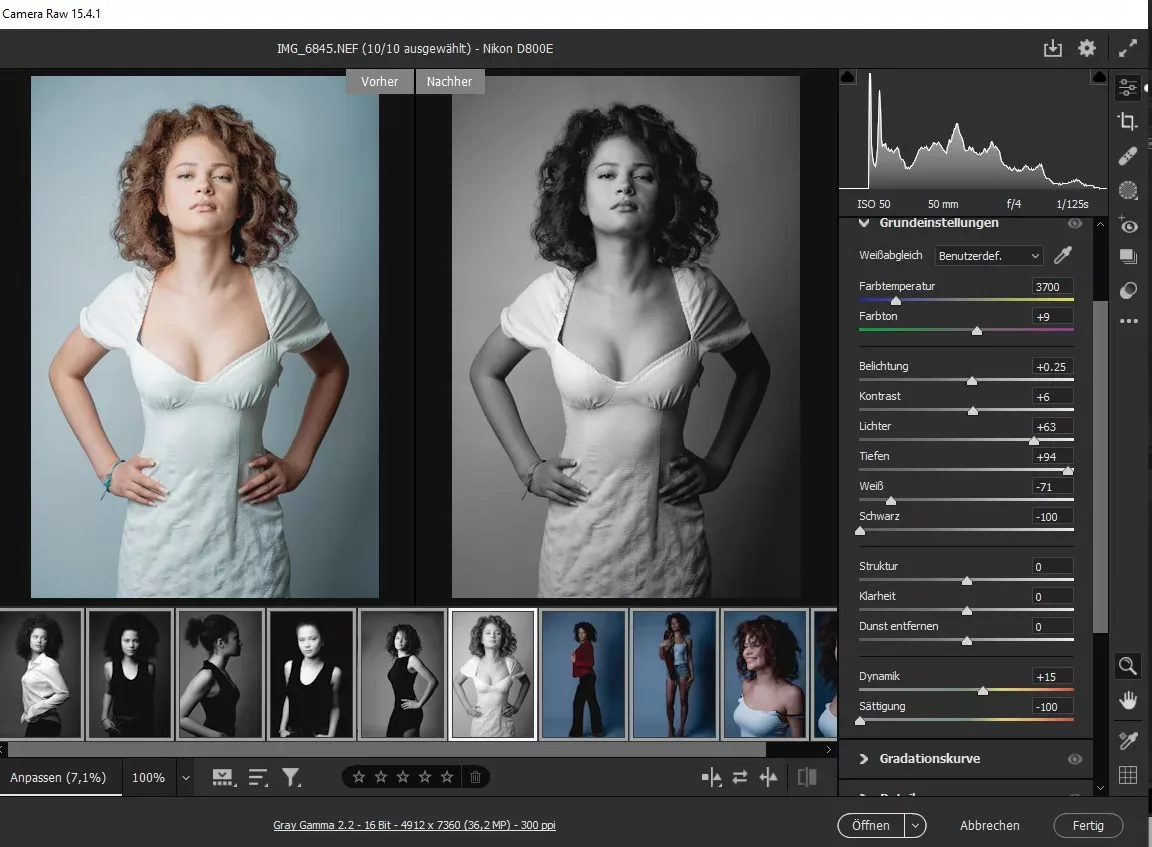Cycle before/after view modes icon
The height and width of the screenshot is (847, 1152).
711,777
